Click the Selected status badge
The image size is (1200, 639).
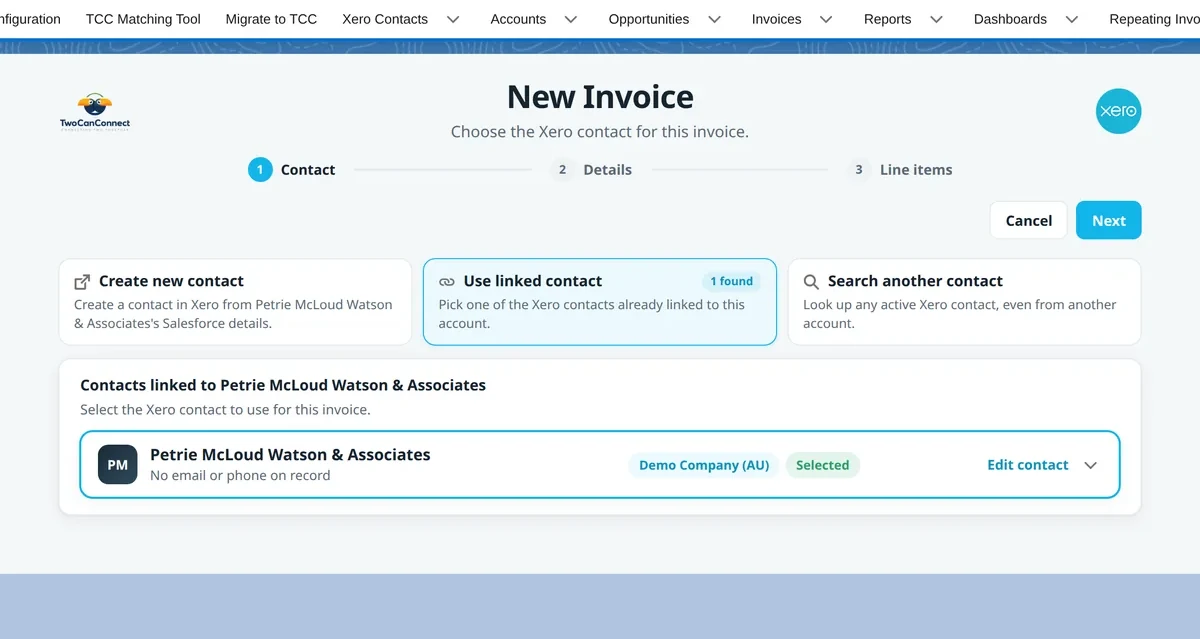click(822, 465)
